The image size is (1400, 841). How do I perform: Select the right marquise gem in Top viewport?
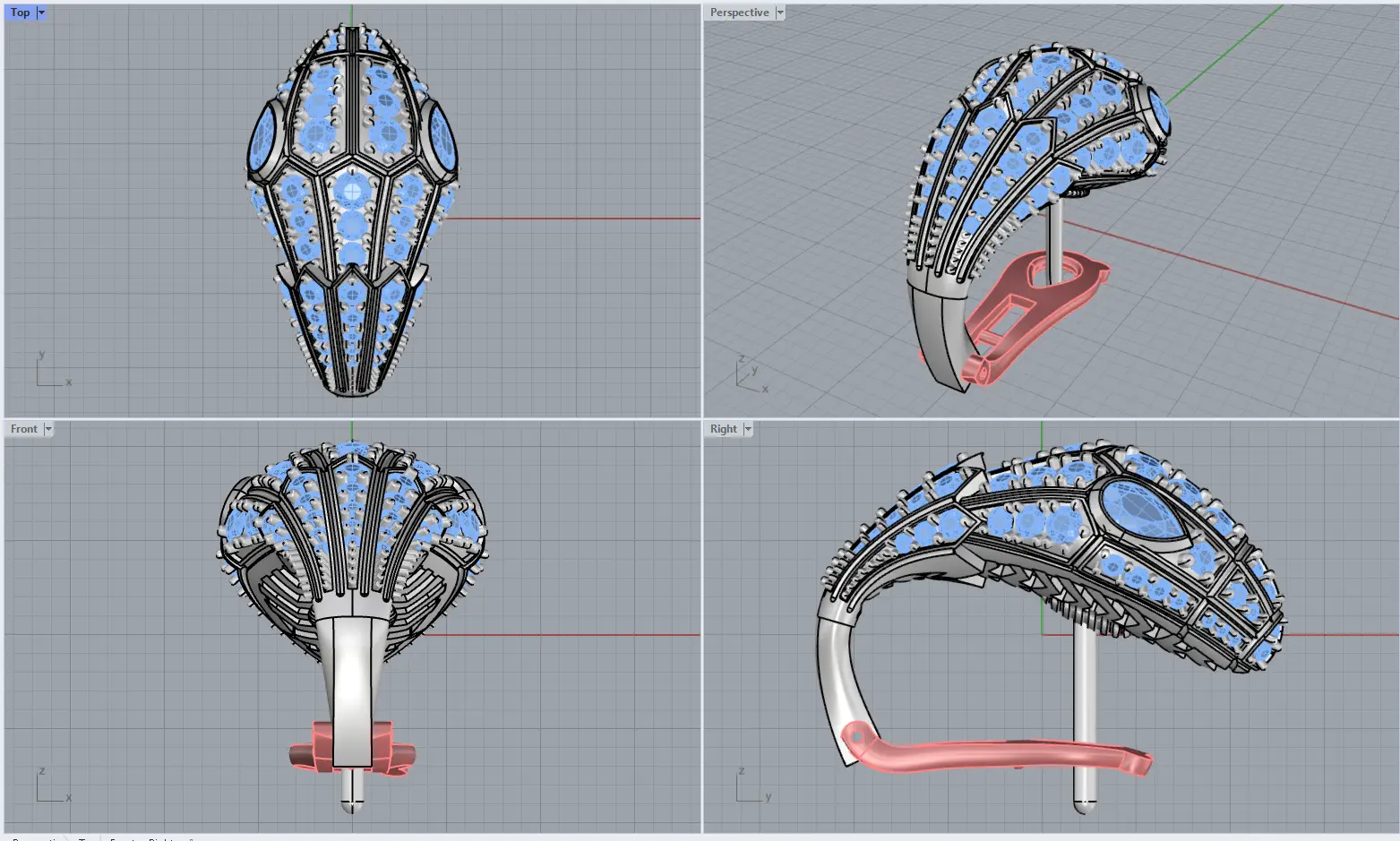tap(441, 141)
